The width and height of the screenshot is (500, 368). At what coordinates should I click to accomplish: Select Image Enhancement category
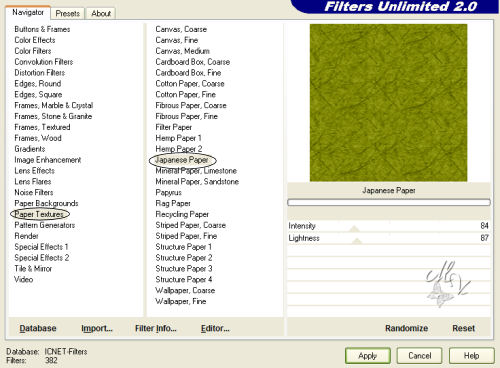point(48,160)
